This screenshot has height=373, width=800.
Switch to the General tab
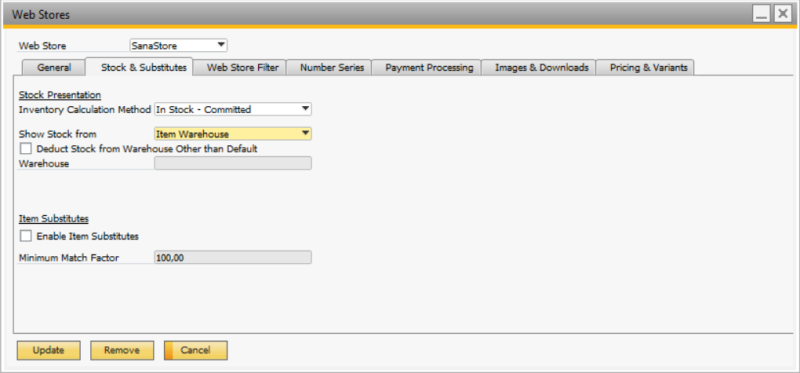point(54,67)
